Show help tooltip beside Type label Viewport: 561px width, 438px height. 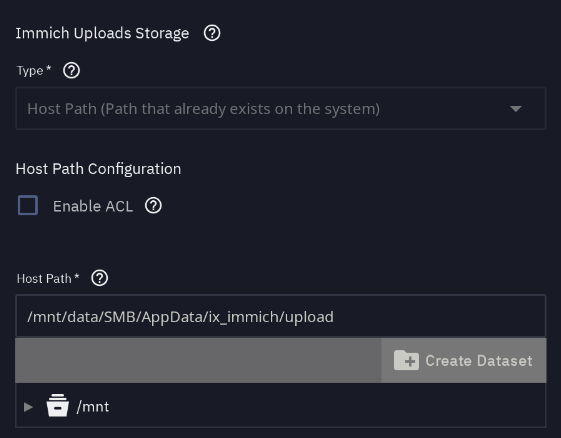[x=72, y=70]
